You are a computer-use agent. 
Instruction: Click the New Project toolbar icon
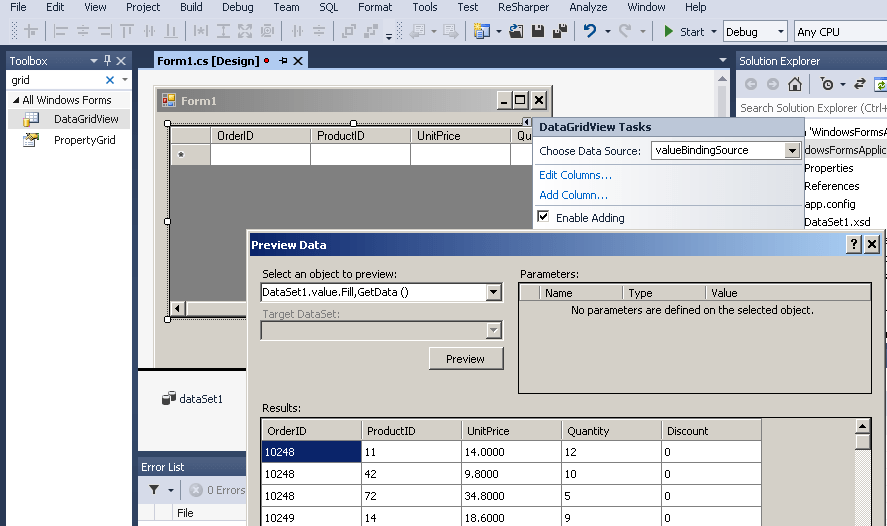point(481,31)
